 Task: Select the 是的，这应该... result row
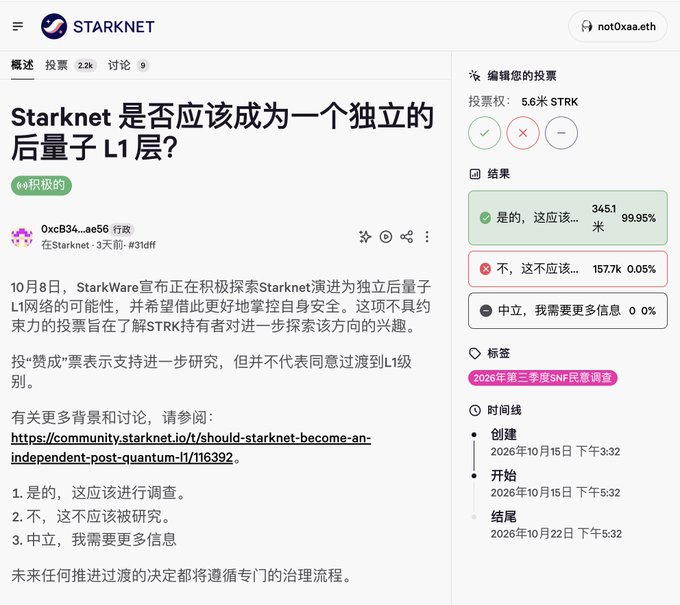[x=568, y=218]
